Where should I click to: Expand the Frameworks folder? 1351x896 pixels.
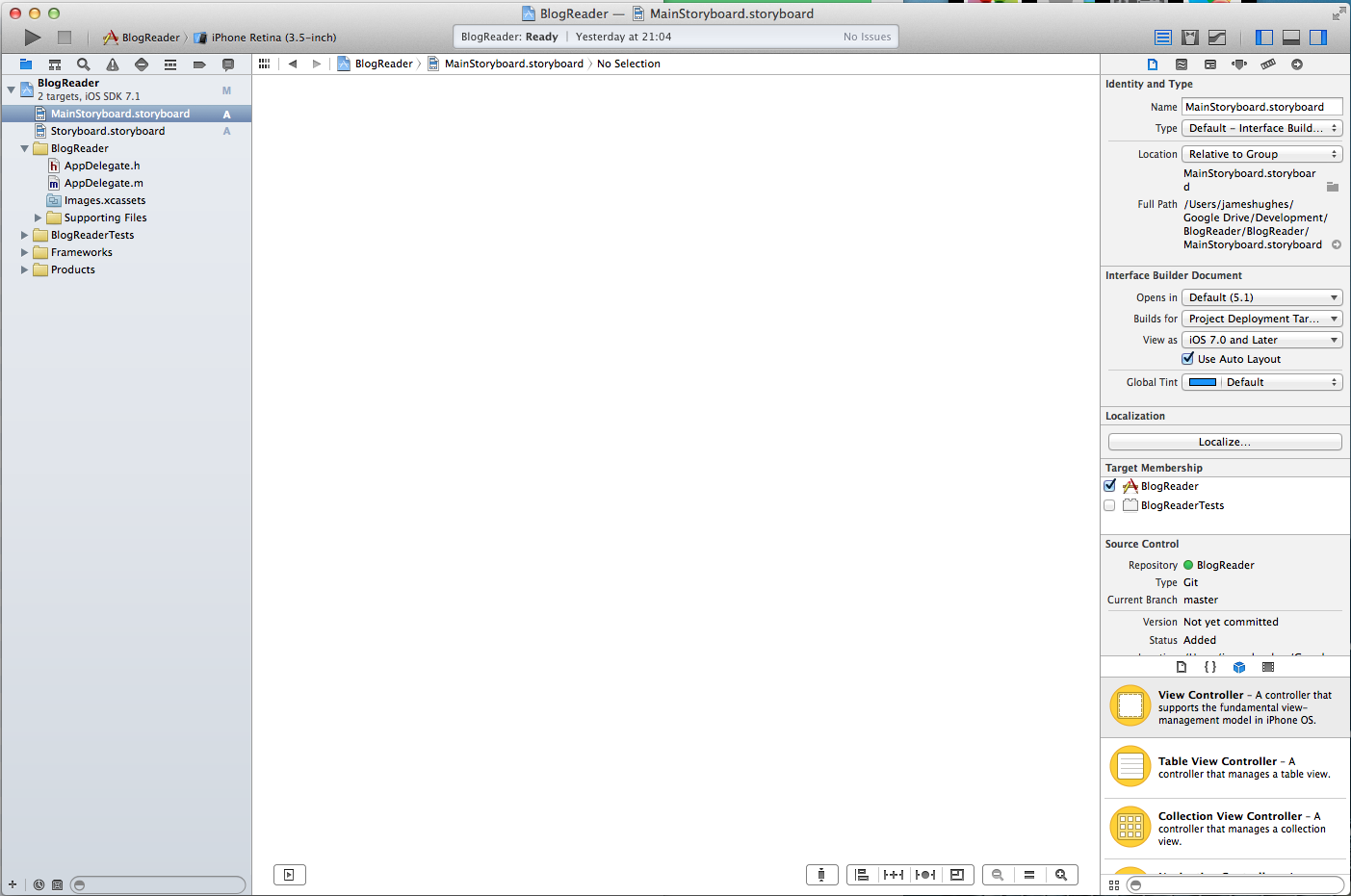point(25,252)
